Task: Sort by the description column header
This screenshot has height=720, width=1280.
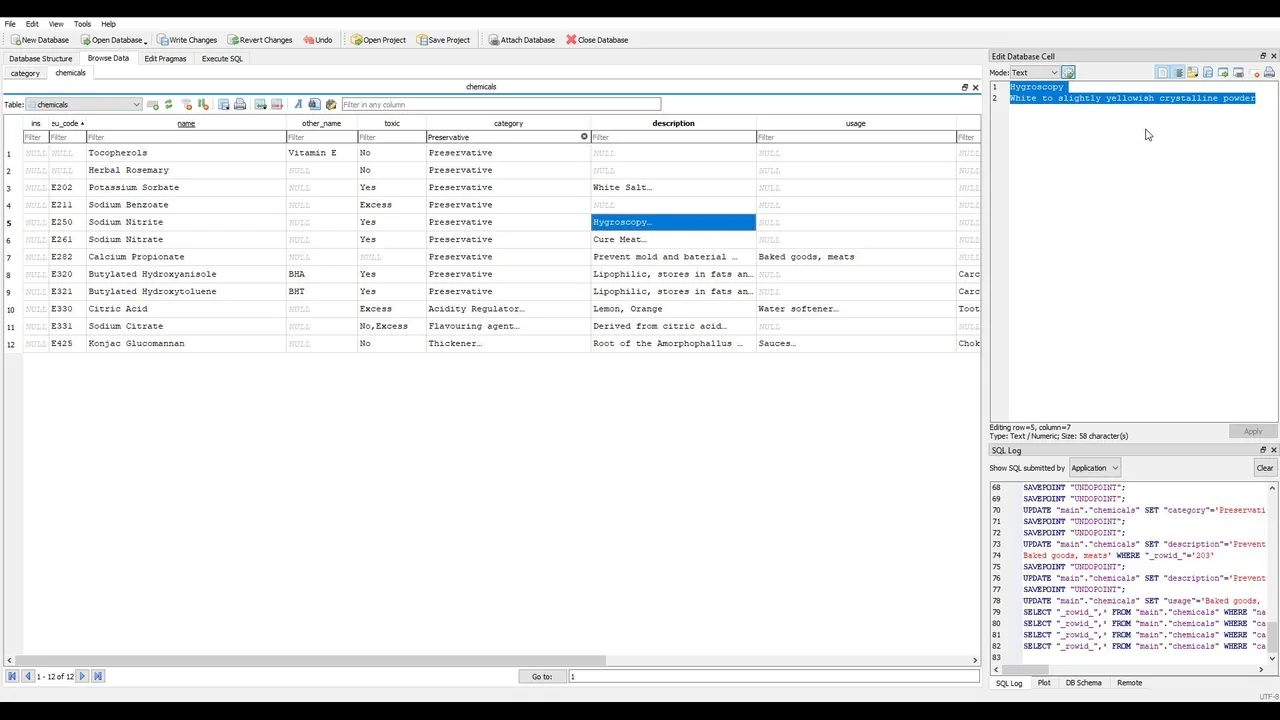Action: (673, 123)
